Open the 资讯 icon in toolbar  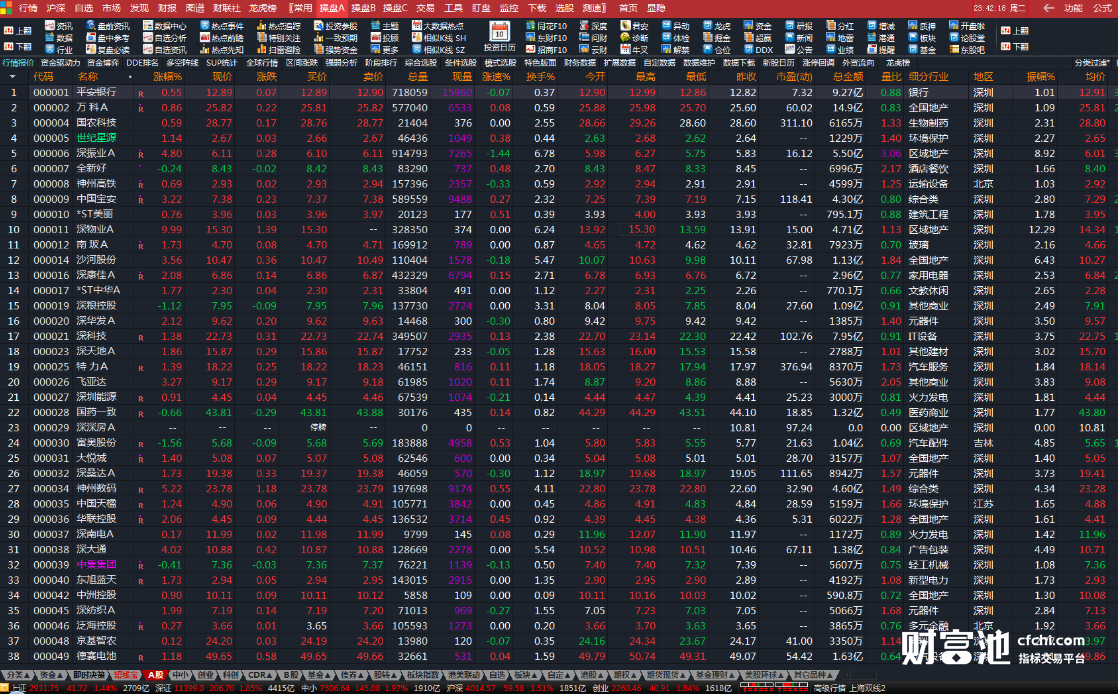[58, 26]
